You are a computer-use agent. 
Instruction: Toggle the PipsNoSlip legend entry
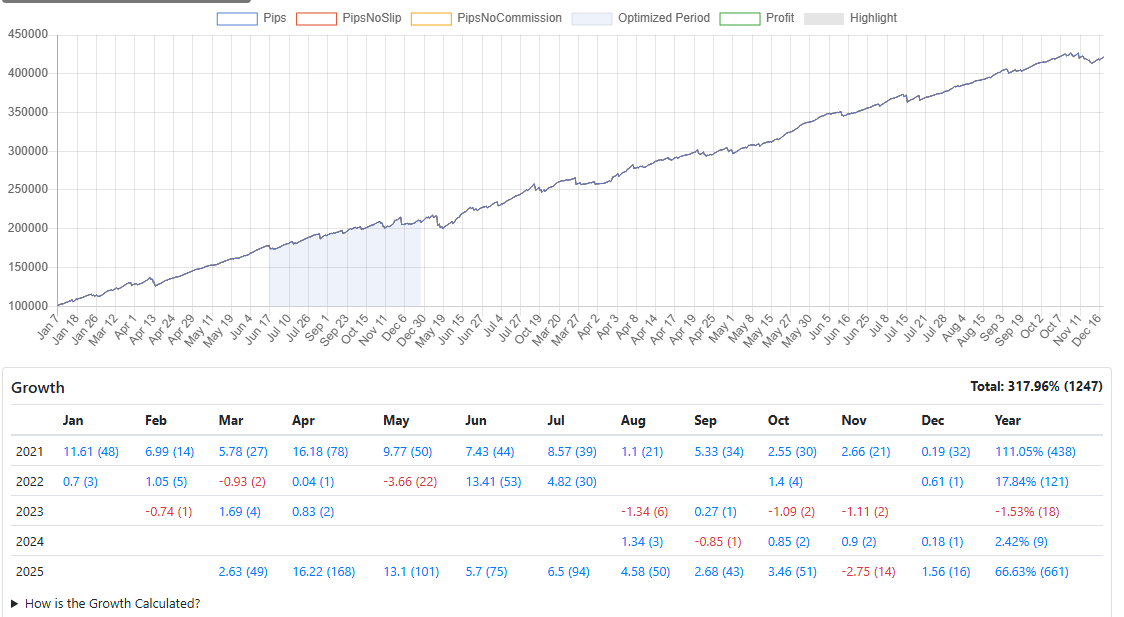[348, 18]
